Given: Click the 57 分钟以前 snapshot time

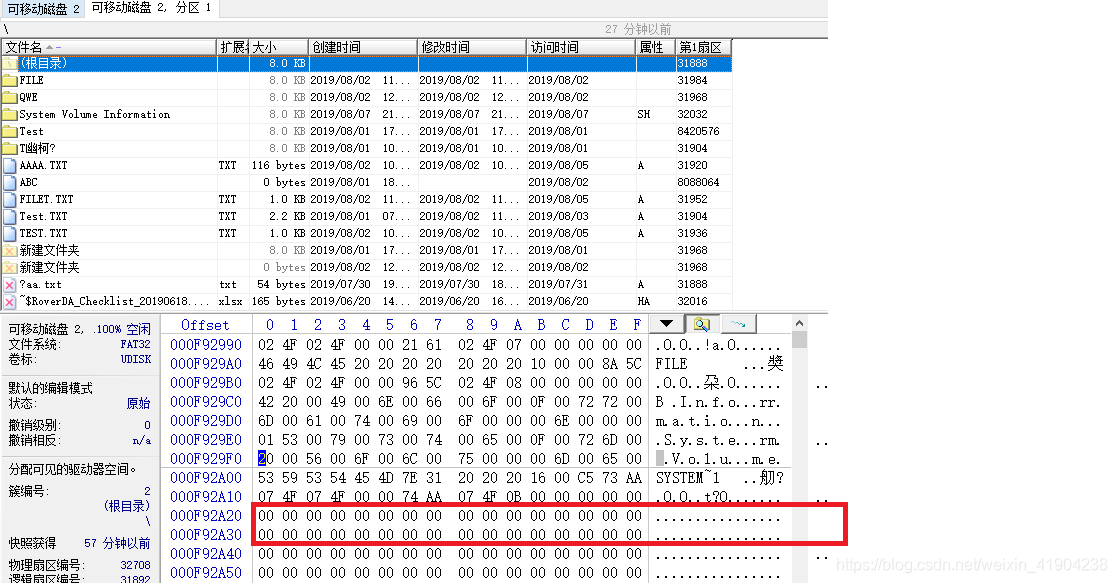Looking at the screenshot, I should (x=117, y=544).
